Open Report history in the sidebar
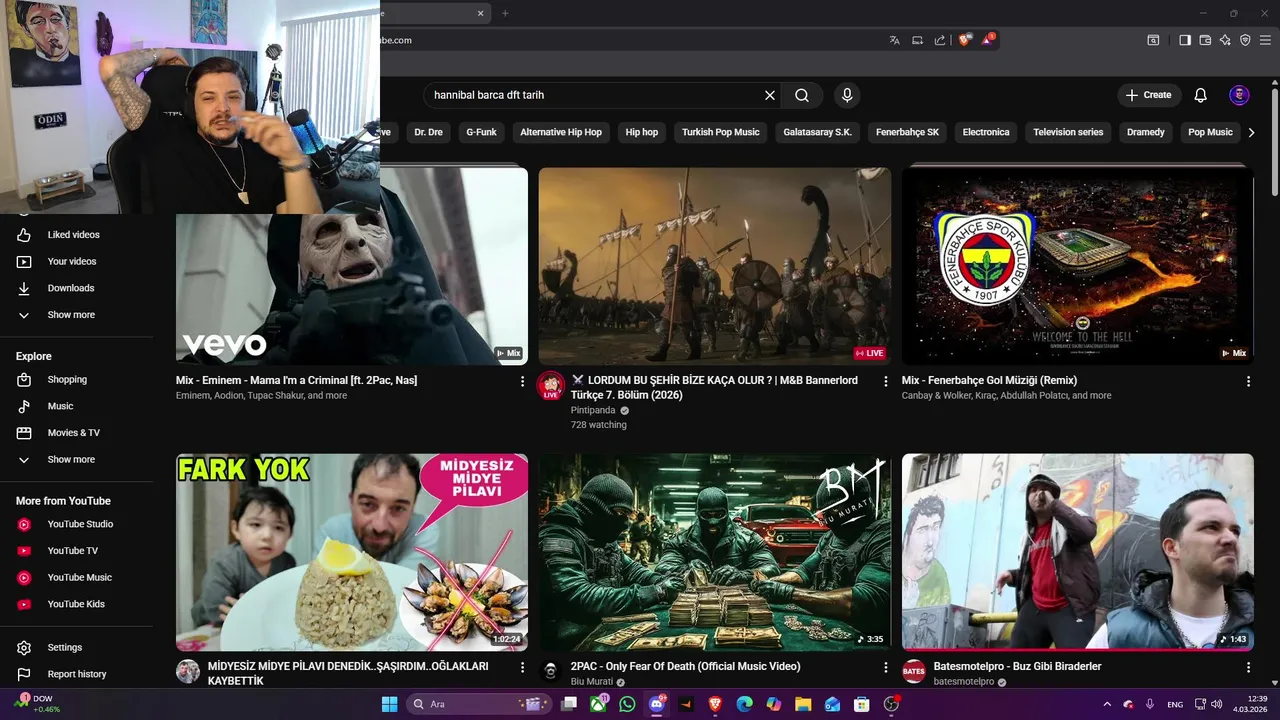Screen dimensions: 1280x720 [x=77, y=674]
